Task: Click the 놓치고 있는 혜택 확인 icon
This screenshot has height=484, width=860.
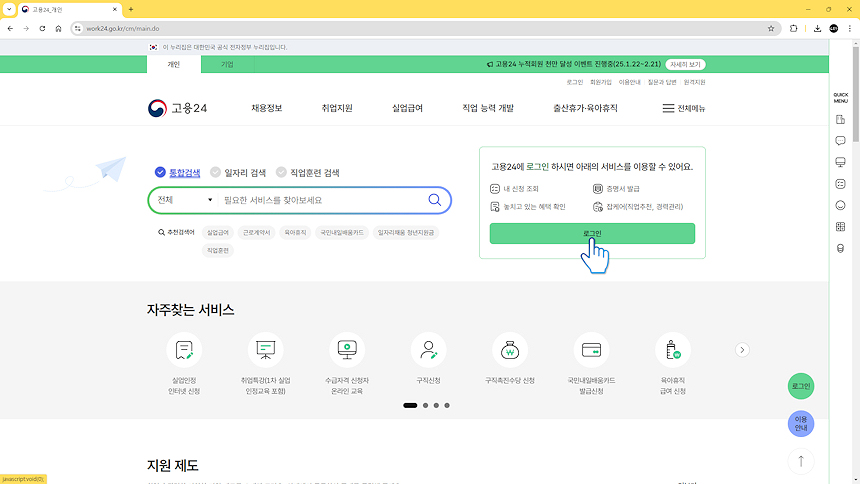Action: tap(495, 207)
